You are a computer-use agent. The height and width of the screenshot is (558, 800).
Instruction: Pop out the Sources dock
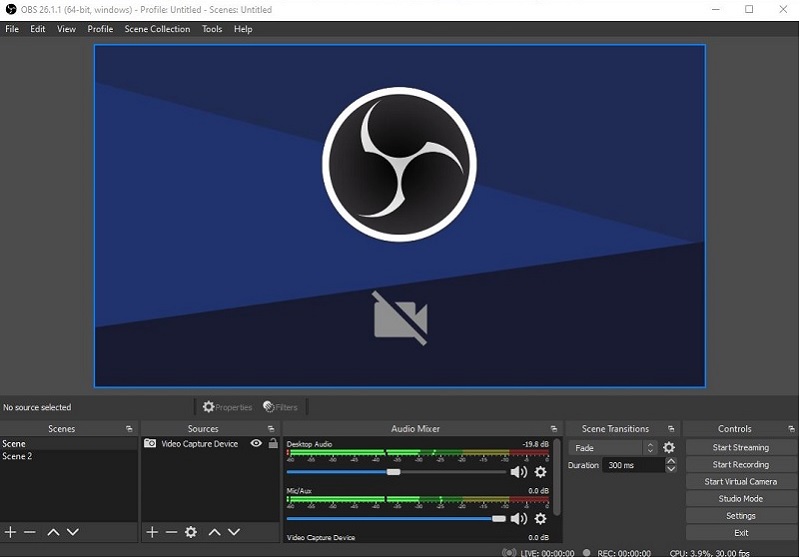click(x=271, y=429)
